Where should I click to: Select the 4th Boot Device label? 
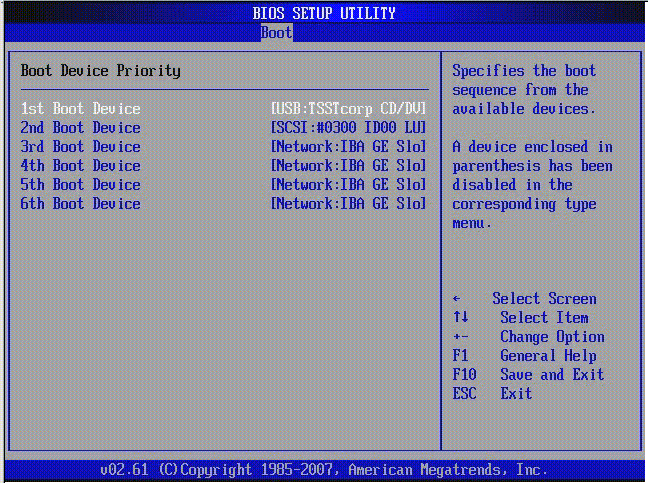(81, 166)
